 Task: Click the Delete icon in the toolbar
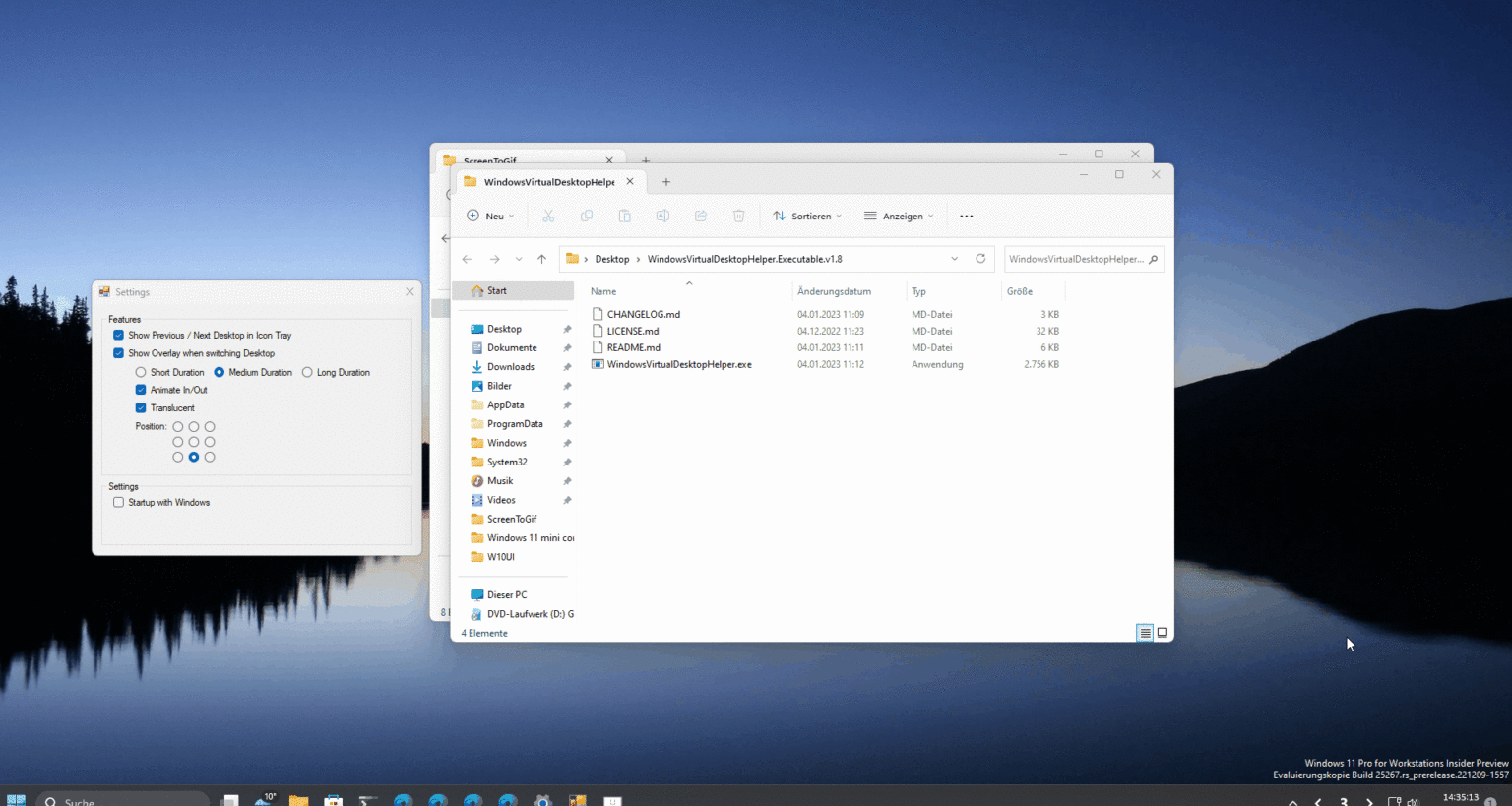738,216
